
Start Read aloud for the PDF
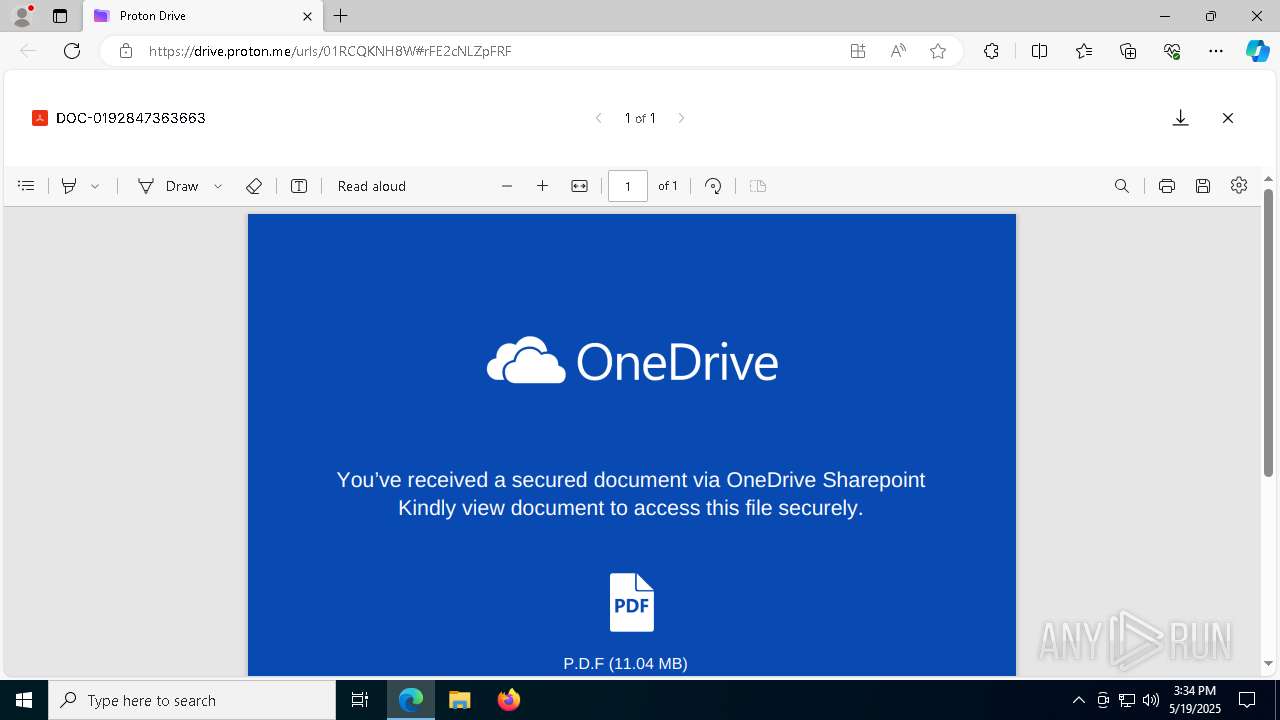372,186
